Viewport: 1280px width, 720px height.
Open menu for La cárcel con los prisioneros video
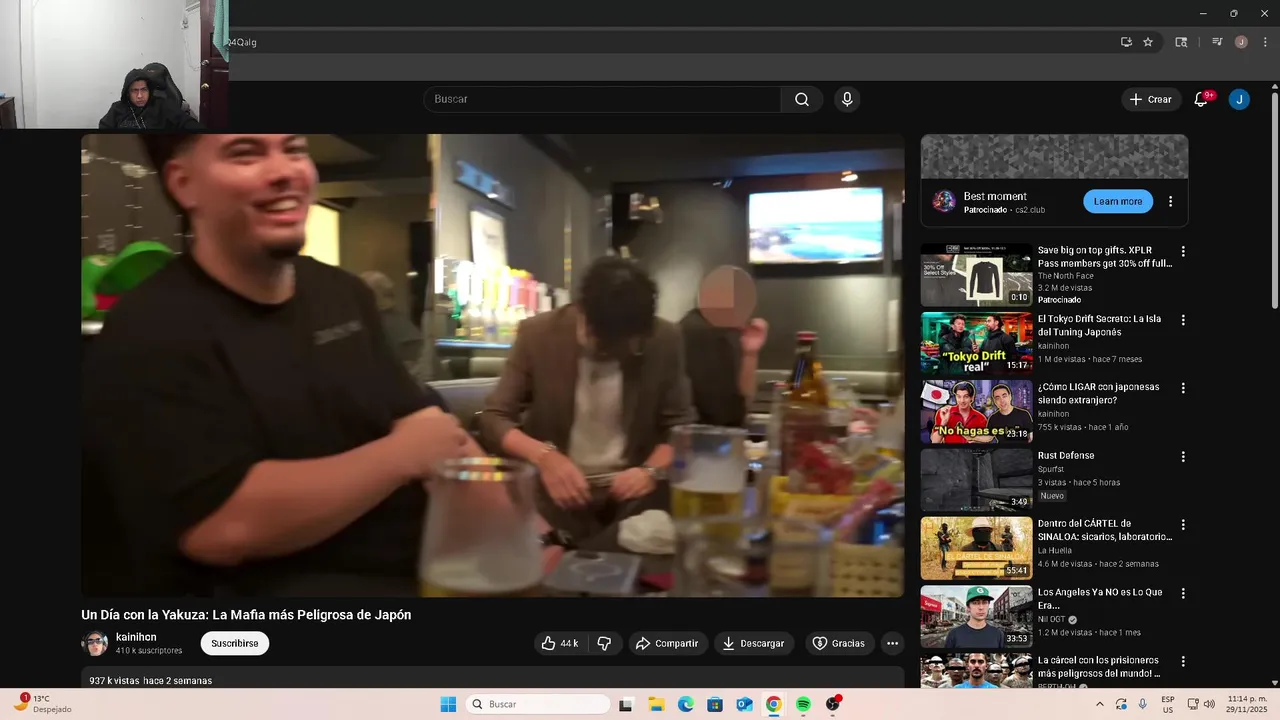(1183, 662)
